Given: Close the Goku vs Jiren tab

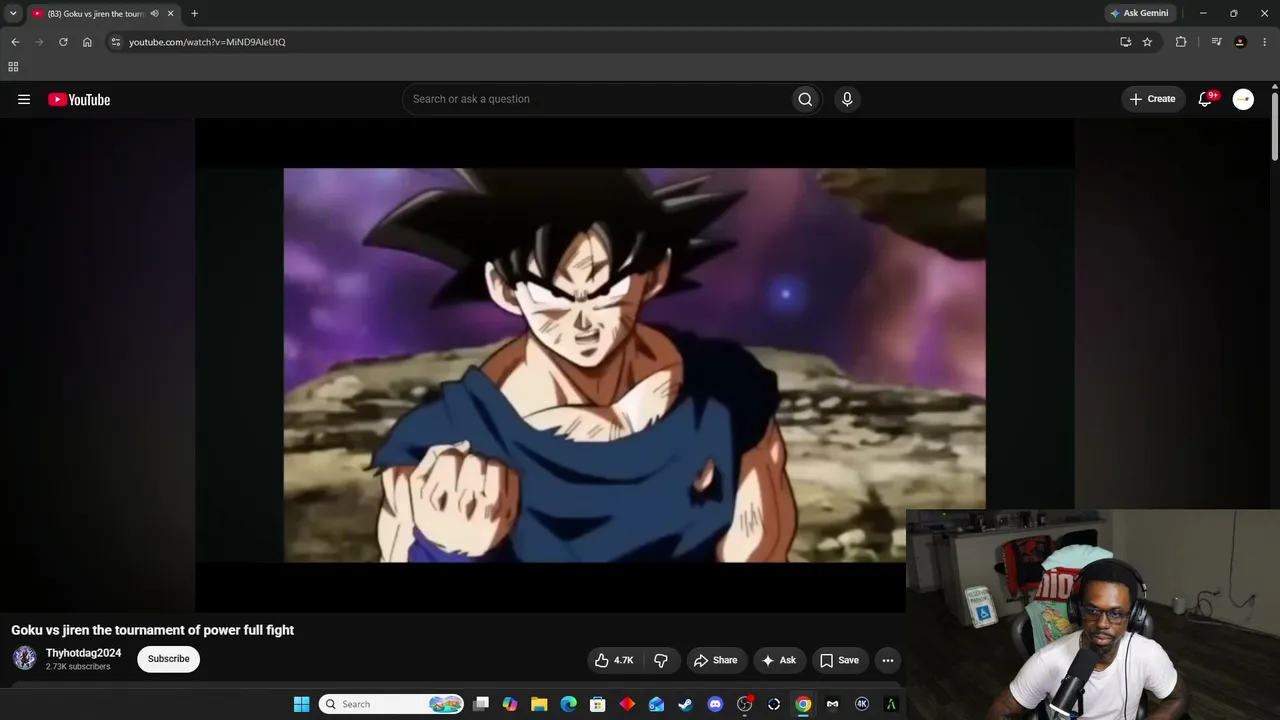Looking at the screenshot, I should 170,14.
